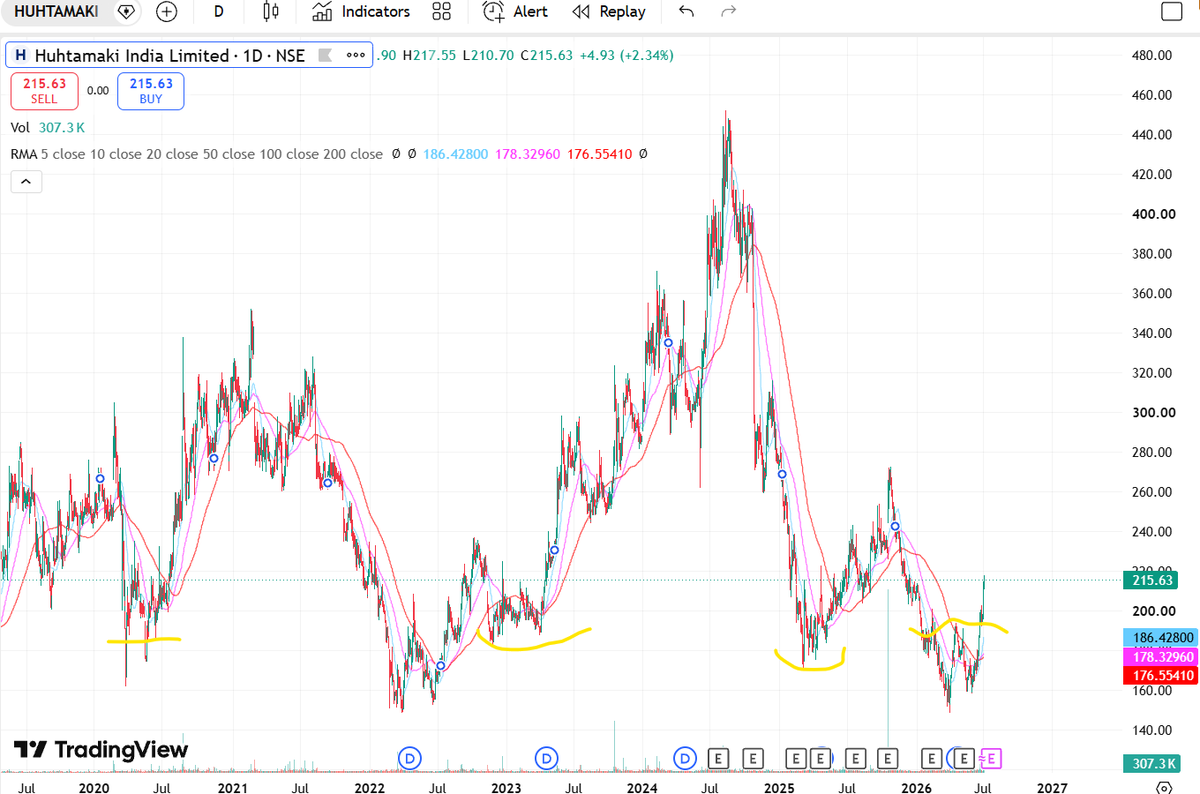The width and height of the screenshot is (1200, 794).
Task: Click the dividend D marker in mid-2023
Action: pos(547,758)
